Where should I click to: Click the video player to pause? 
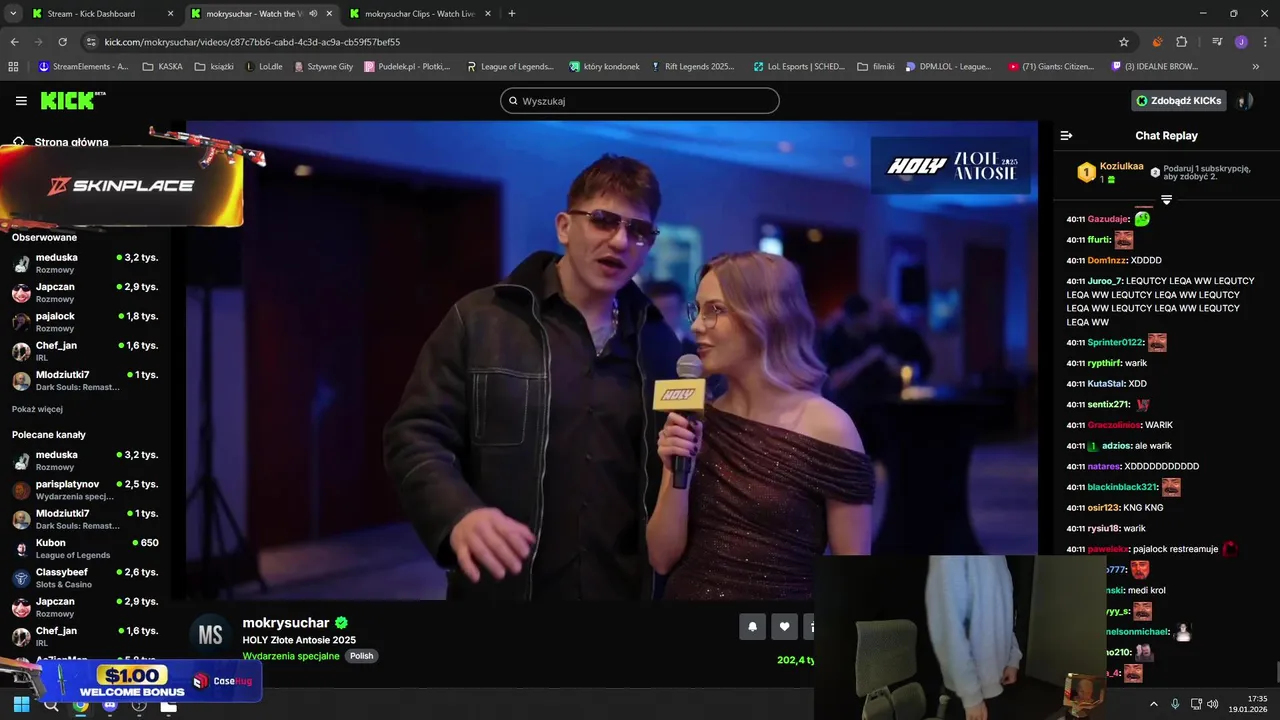[612, 360]
